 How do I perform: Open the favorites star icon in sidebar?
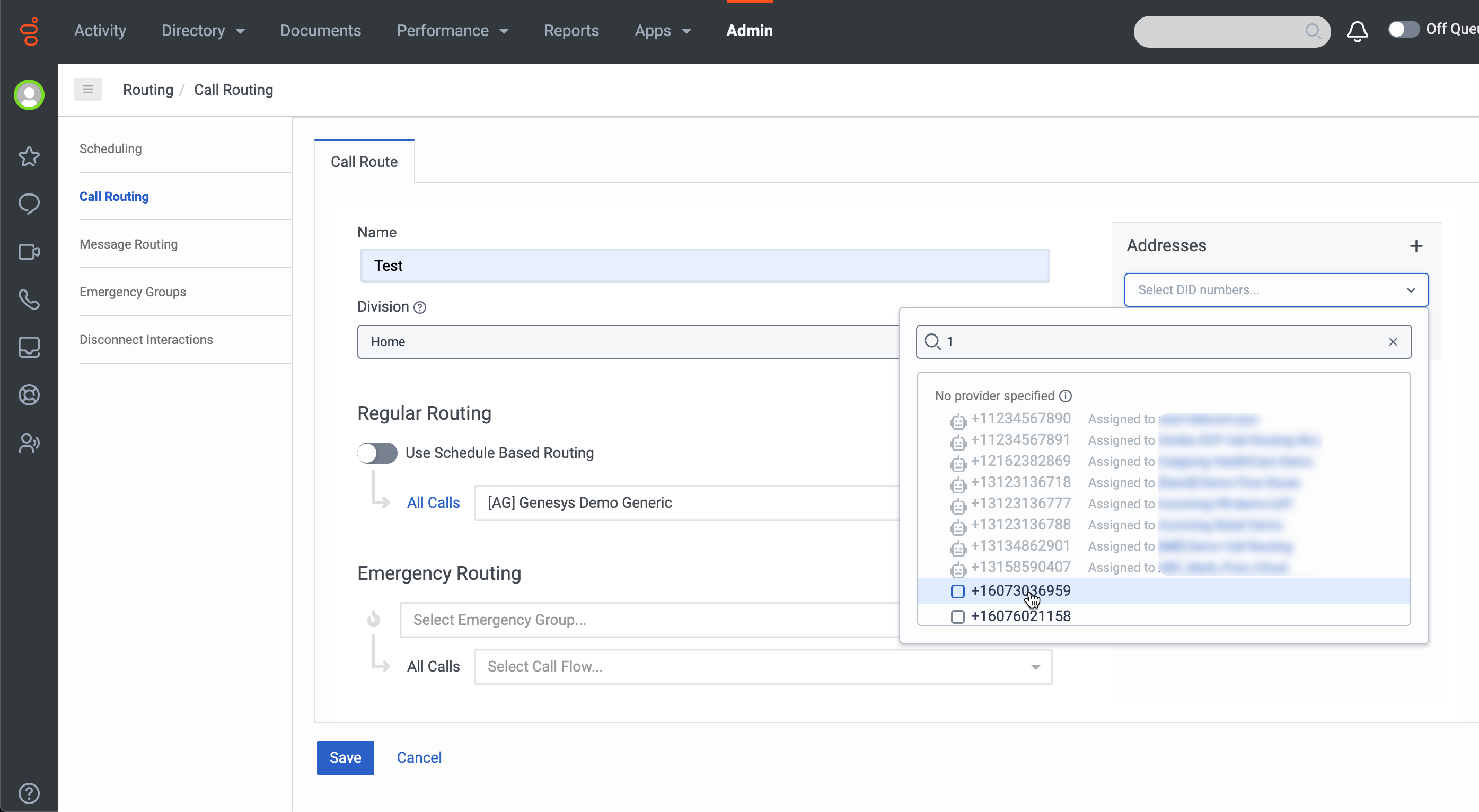(29, 156)
